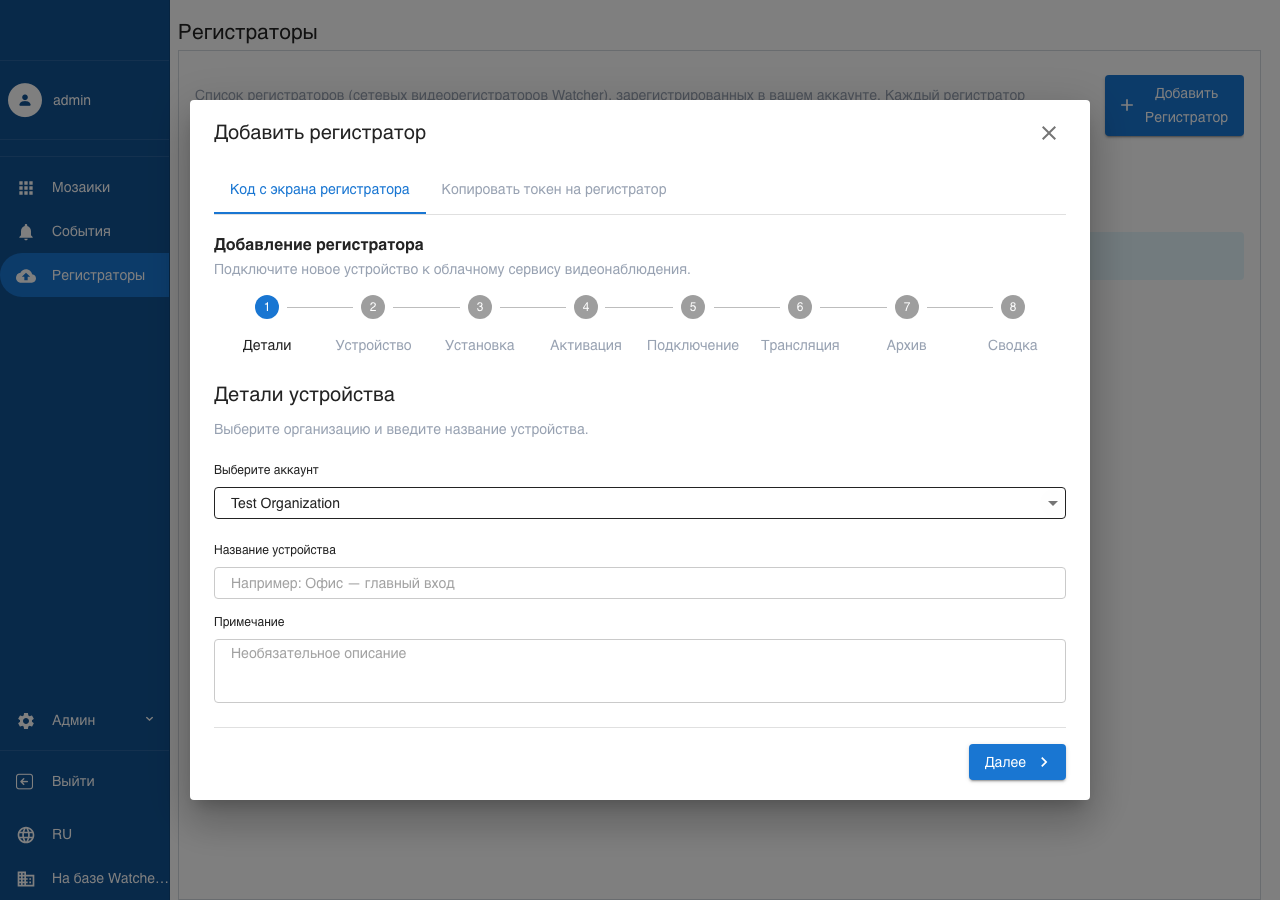Click the Далее button
The height and width of the screenshot is (900, 1280).
coord(1017,762)
